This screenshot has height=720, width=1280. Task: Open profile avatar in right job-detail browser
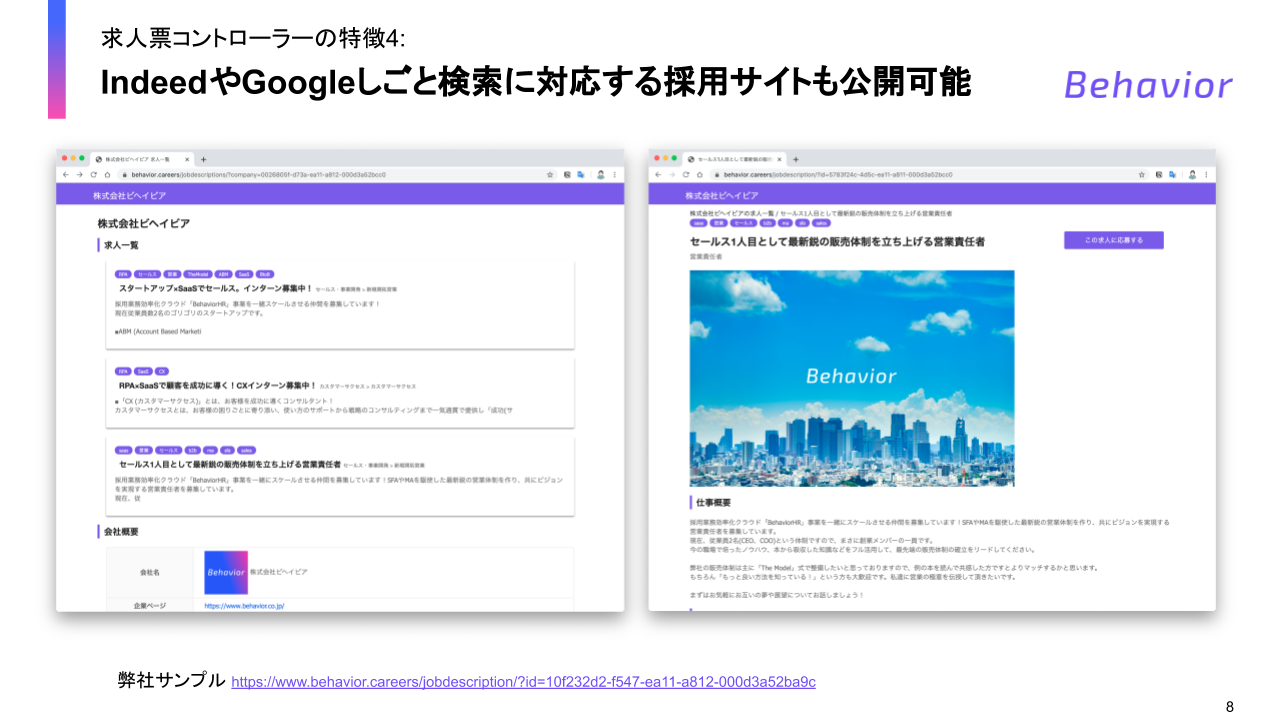click(x=1193, y=174)
